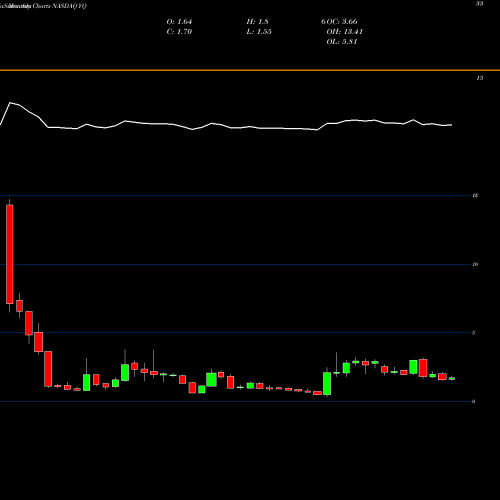
Task: Select the open value 'O: 1.64'
Action: coord(179,22)
